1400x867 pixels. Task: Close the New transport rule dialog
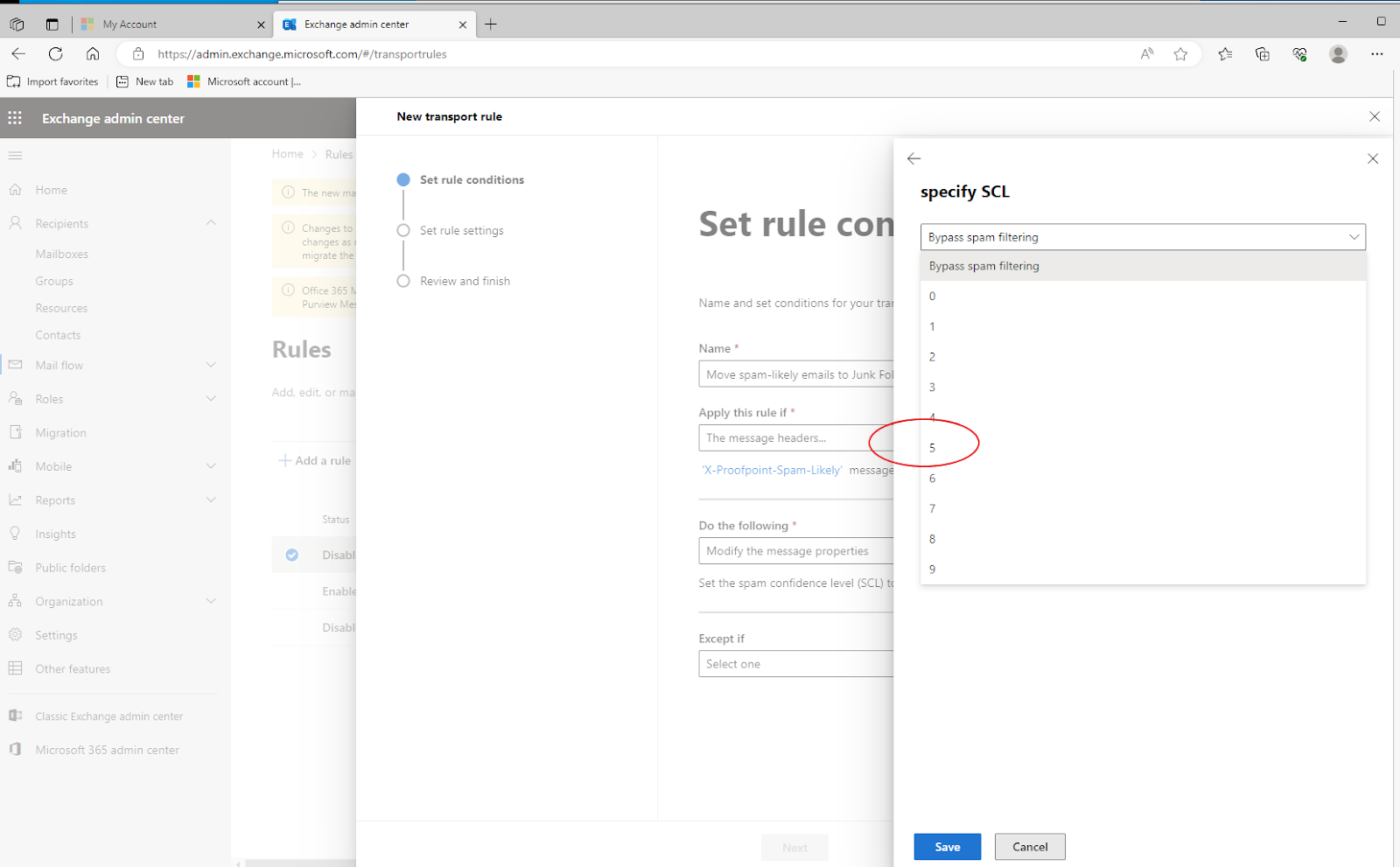pyautogui.click(x=1375, y=116)
